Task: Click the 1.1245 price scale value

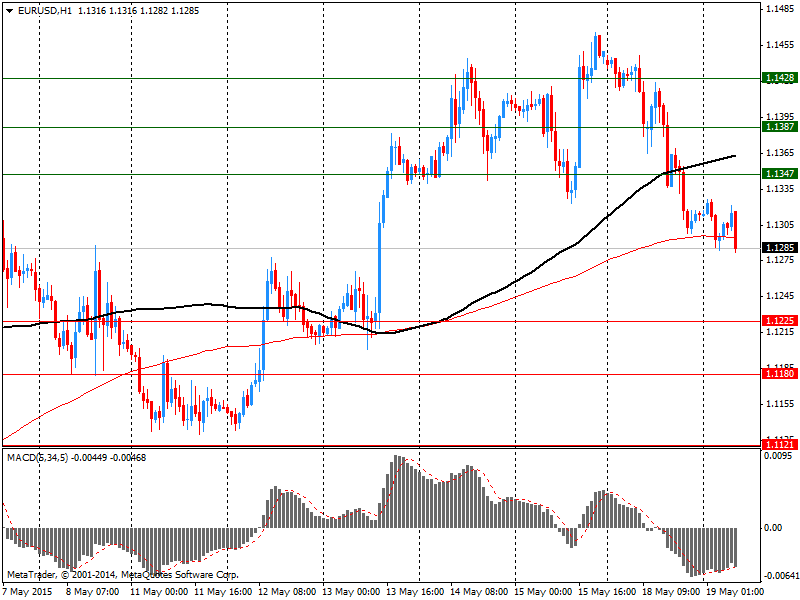Action: pyautogui.click(x=781, y=296)
